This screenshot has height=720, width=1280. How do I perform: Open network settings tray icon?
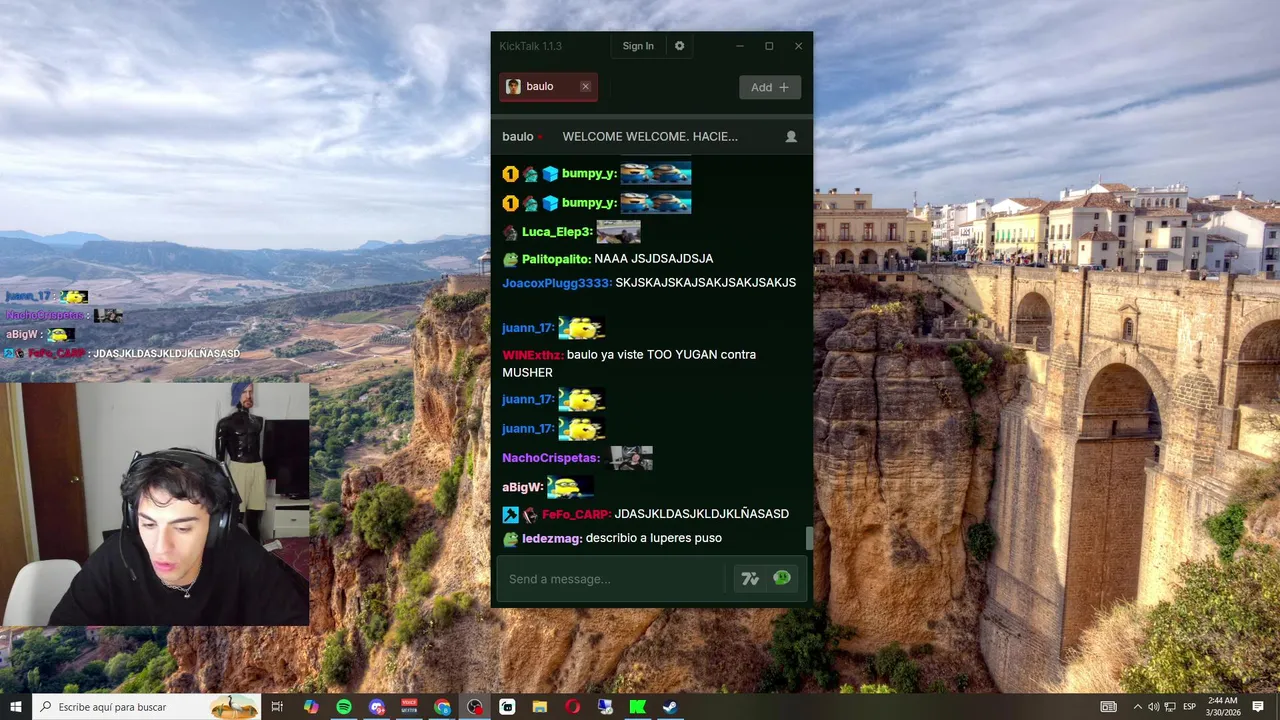[x=1170, y=707]
